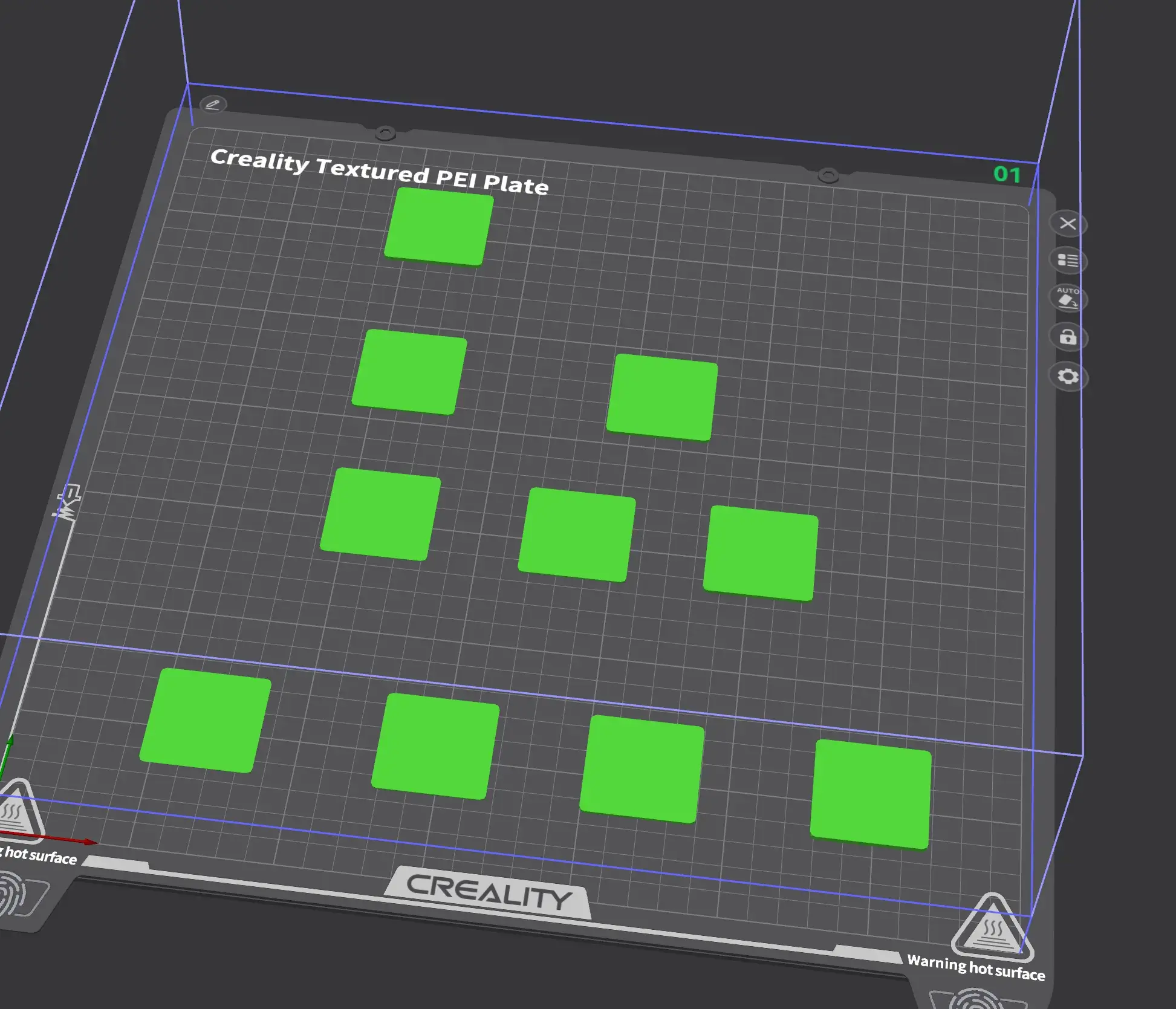Viewport: 1176px width, 1009px height.
Task: Select the rightmost green square in the front row
Action: click(871, 794)
